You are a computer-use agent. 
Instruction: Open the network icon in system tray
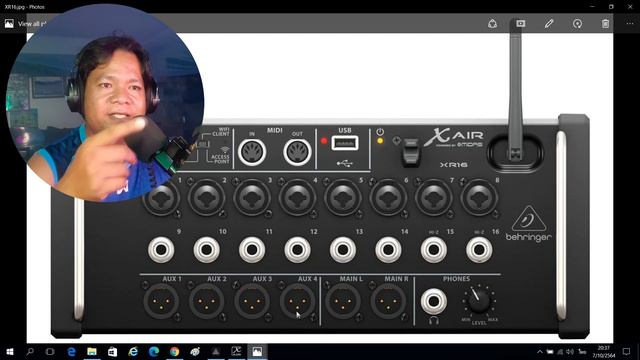[560, 351]
